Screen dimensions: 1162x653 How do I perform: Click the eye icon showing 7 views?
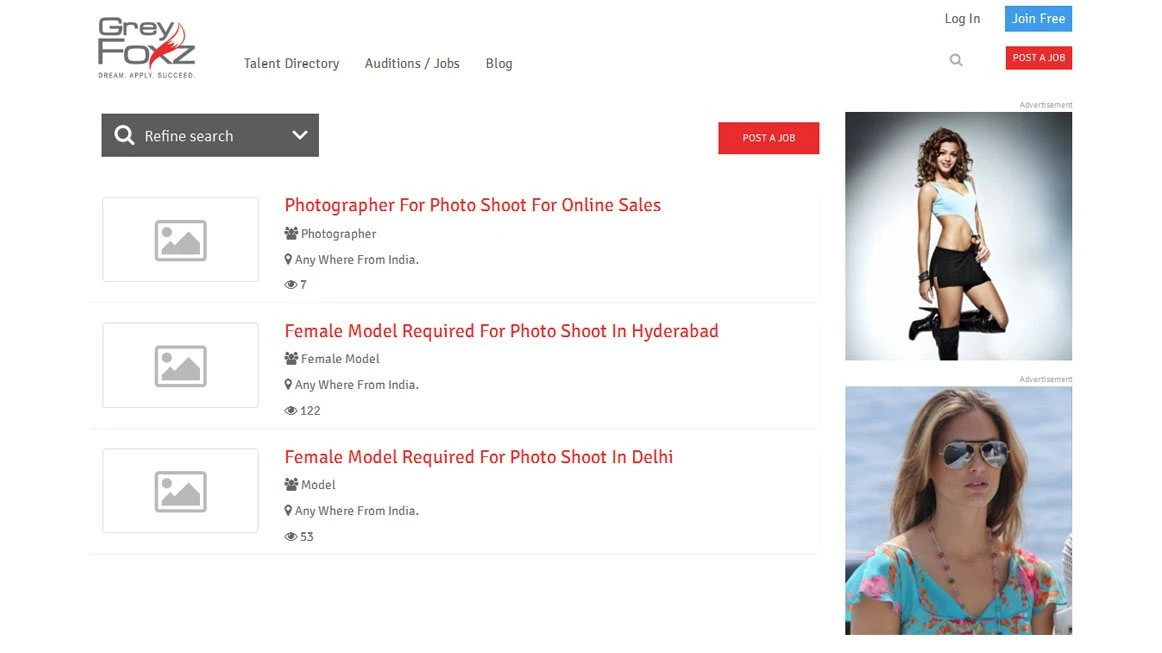tap(291, 285)
